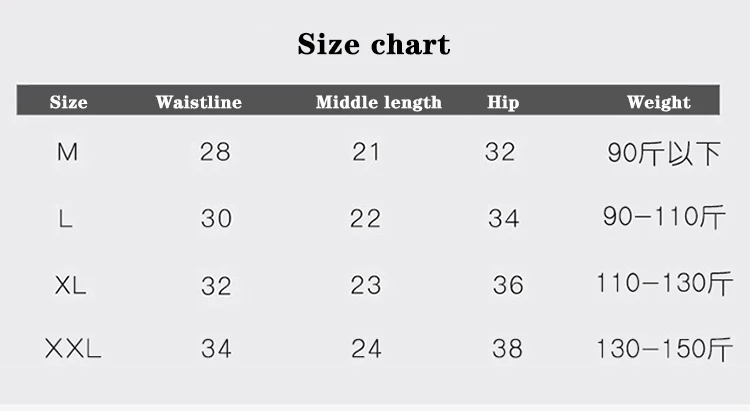Select waistline value 30 in L row
This screenshot has height=411, width=750.
(216, 219)
